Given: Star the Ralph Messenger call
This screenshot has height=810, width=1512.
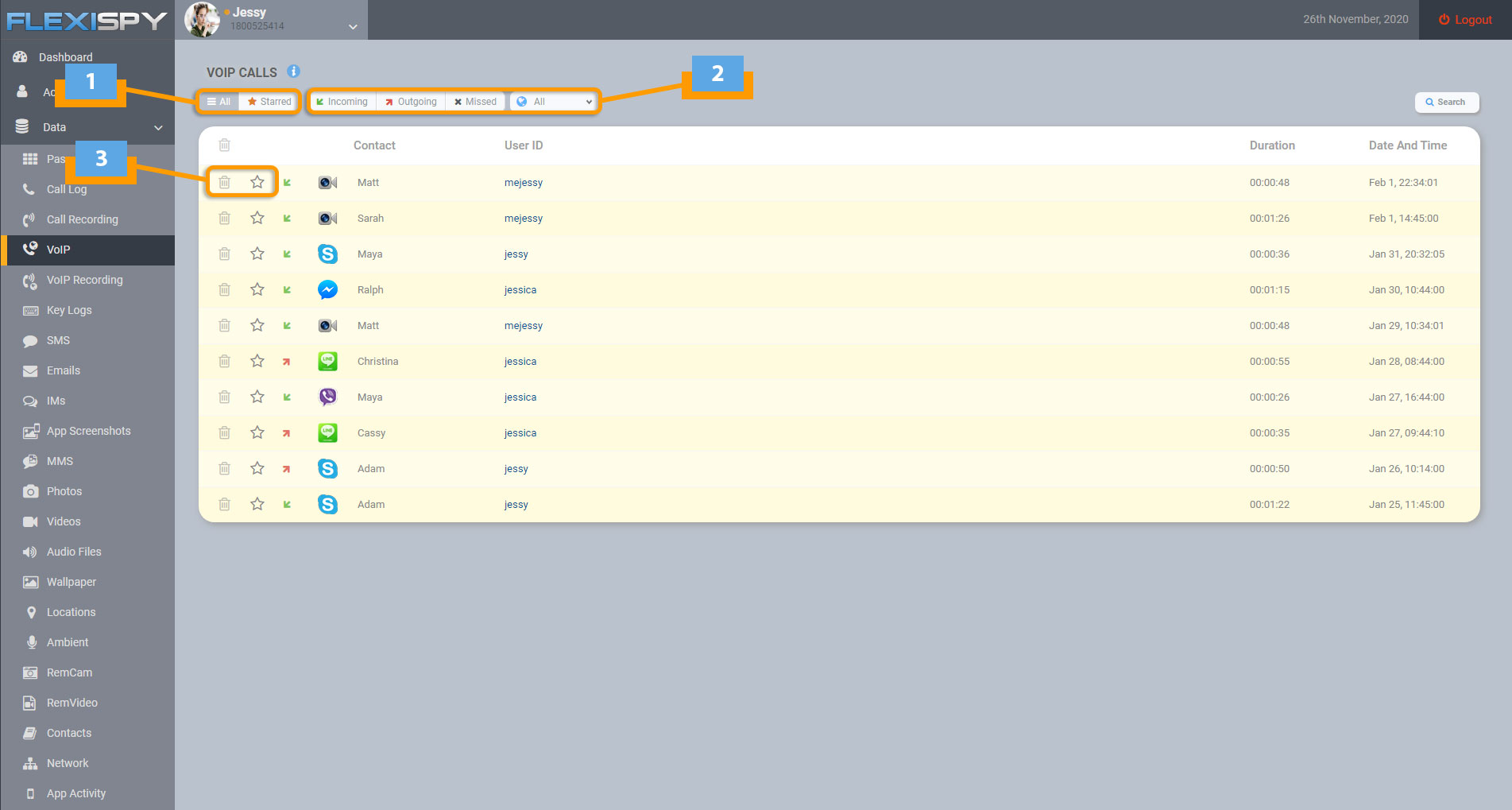Looking at the screenshot, I should point(257,290).
